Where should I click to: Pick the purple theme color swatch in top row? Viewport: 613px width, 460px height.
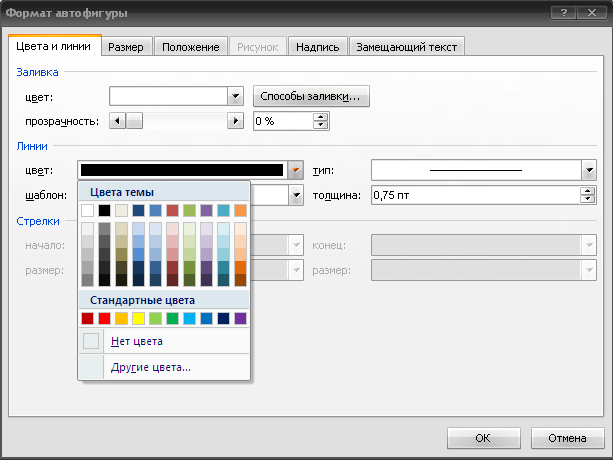pos(206,210)
